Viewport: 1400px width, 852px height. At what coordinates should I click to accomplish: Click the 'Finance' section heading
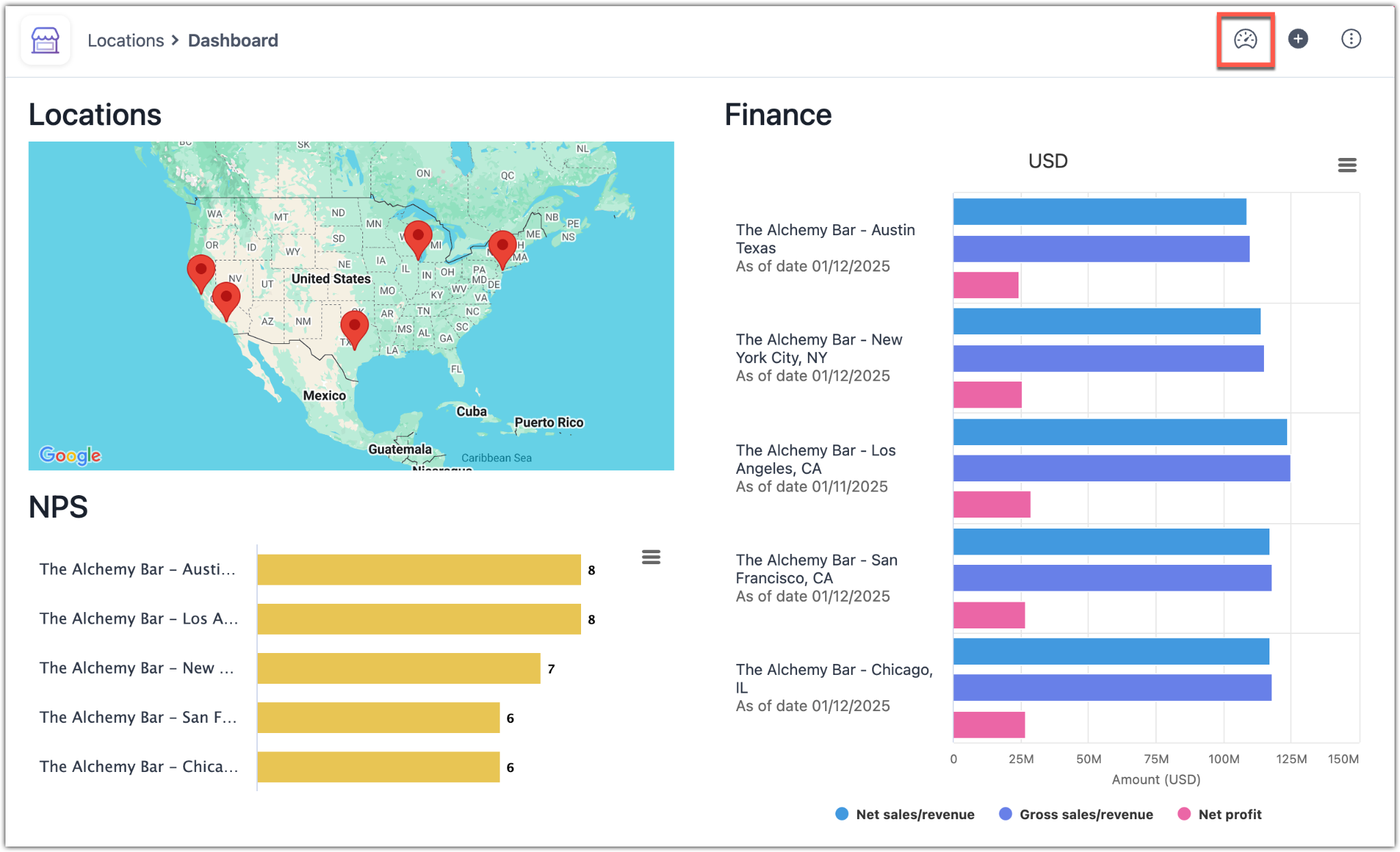[x=778, y=114]
